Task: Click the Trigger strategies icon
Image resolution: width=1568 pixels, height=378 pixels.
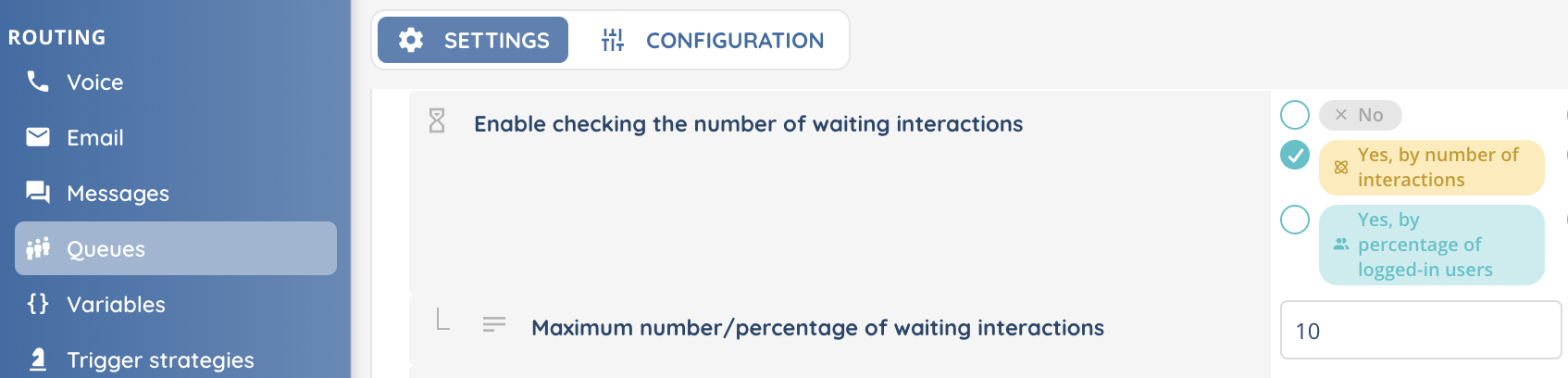Action: click(x=38, y=359)
